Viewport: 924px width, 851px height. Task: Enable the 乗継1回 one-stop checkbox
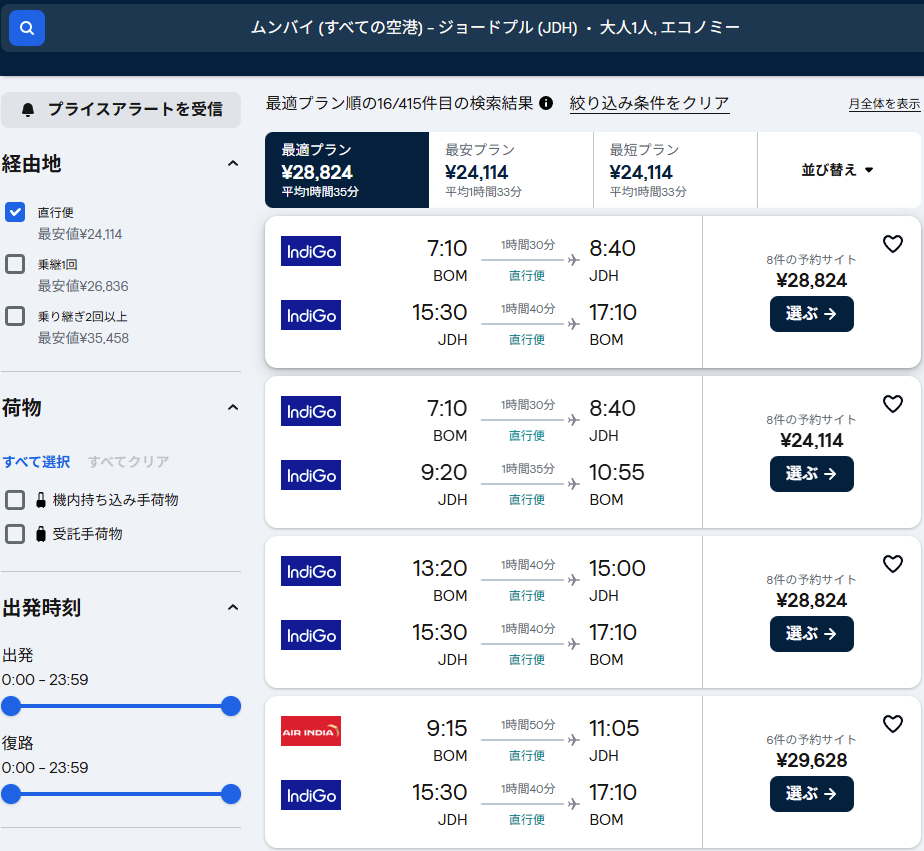point(15,264)
